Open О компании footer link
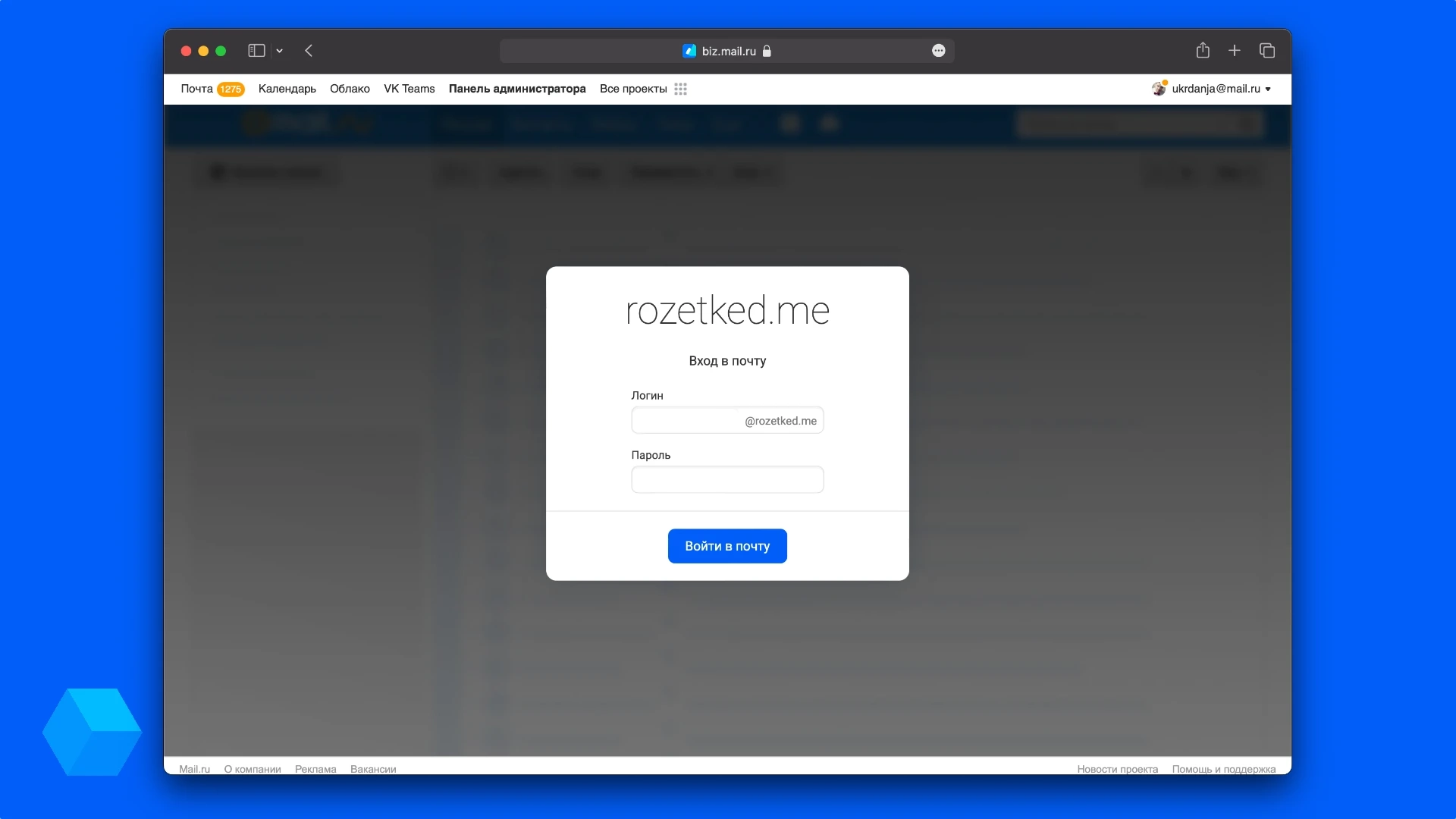The height and width of the screenshot is (819, 1456). tap(253, 768)
